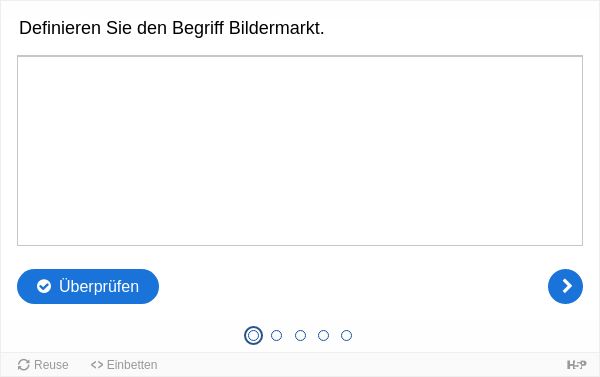Image resolution: width=600 pixels, height=377 pixels.
Task: Jump to the fourth question dot
Action: [x=323, y=335]
